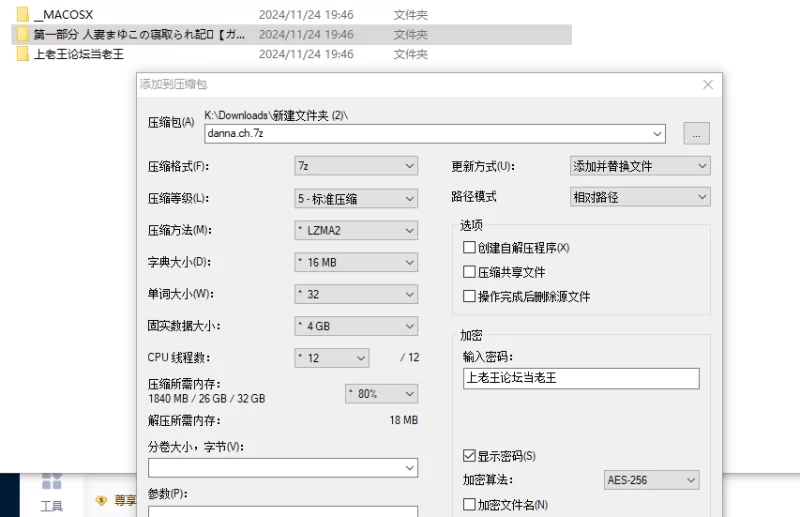The width and height of the screenshot is (800, 517).
Task: Select the _MACOSX folder icon
Action: 22,14
